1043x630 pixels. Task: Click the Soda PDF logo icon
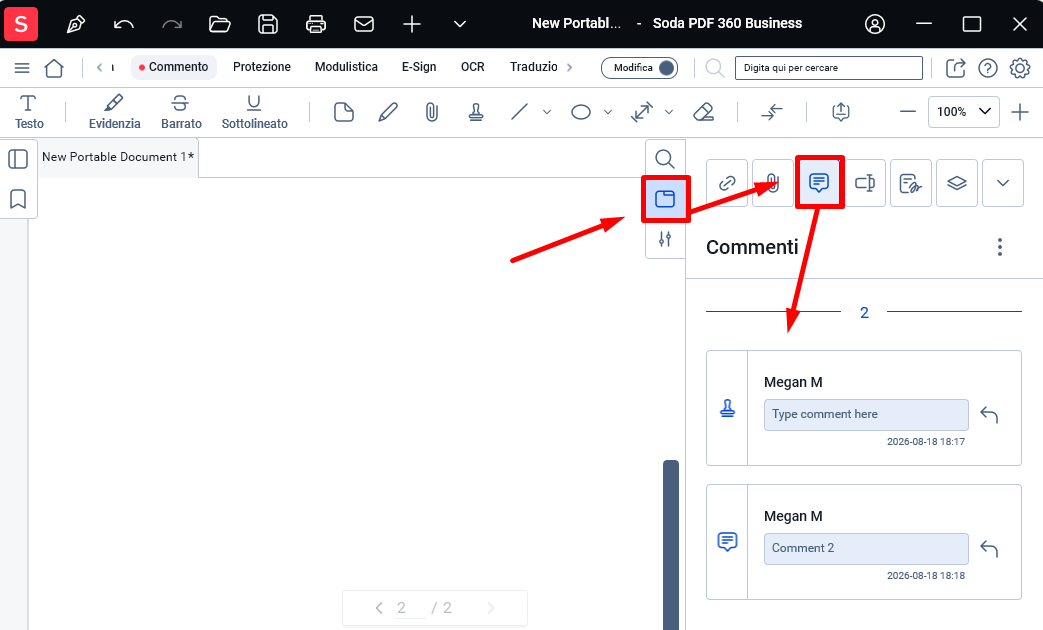coord(21,24)
